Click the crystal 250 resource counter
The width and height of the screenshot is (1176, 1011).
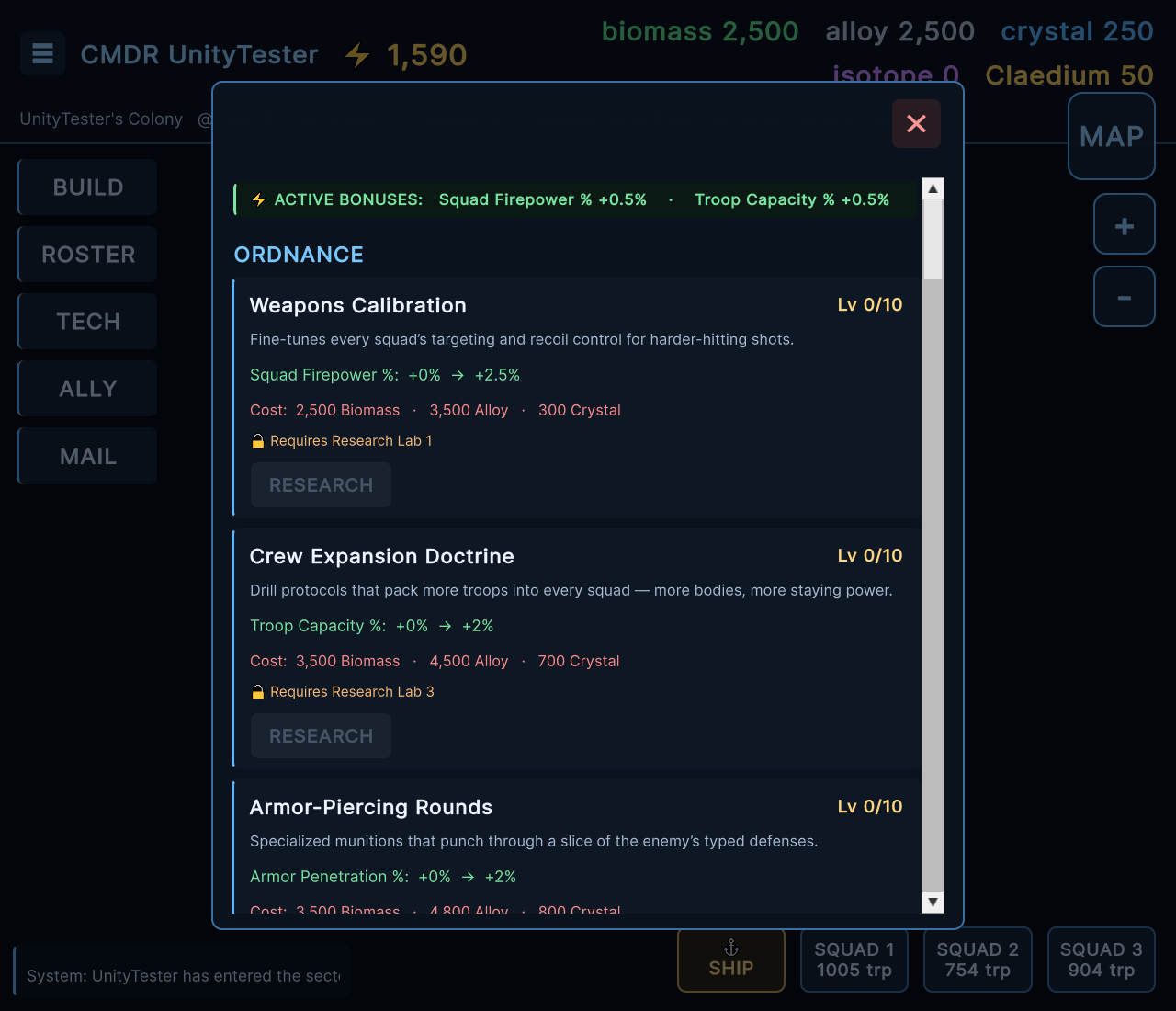click(1077, 31)
